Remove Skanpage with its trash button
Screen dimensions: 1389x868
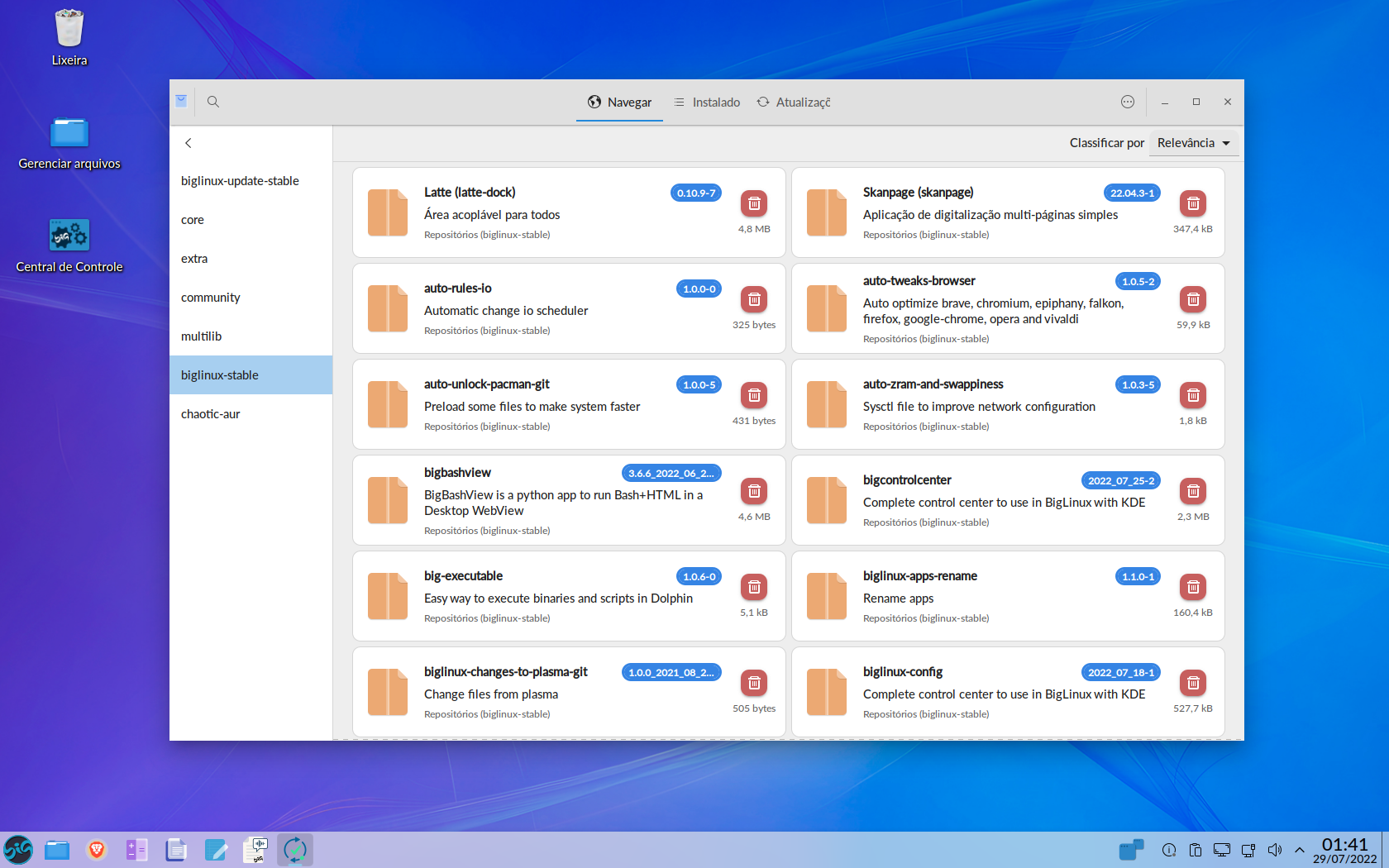tap(1193, 203)
